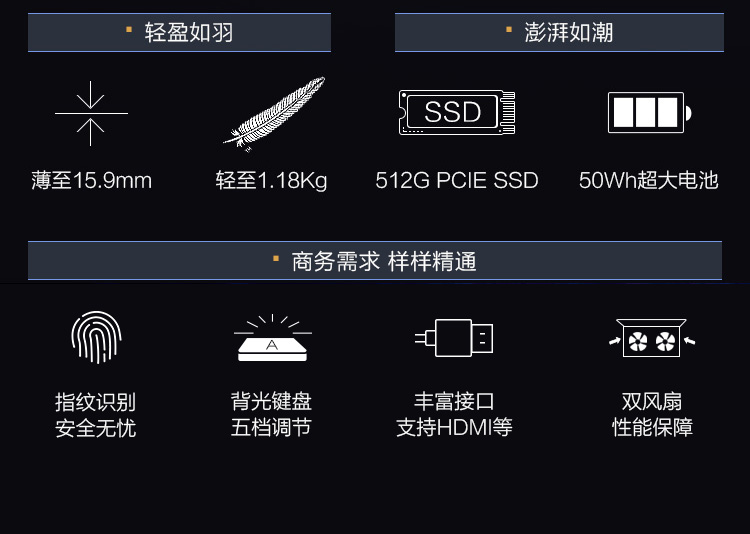The height and width of the screenshot is (534, 750).
Task: Tap the fingerprint recognition icon
Action: coord(96,337)
